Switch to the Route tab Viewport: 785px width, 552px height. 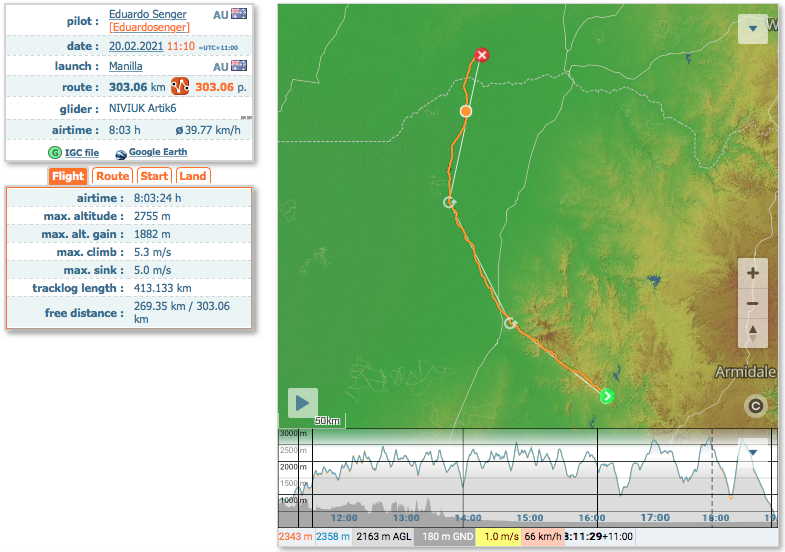113,176
